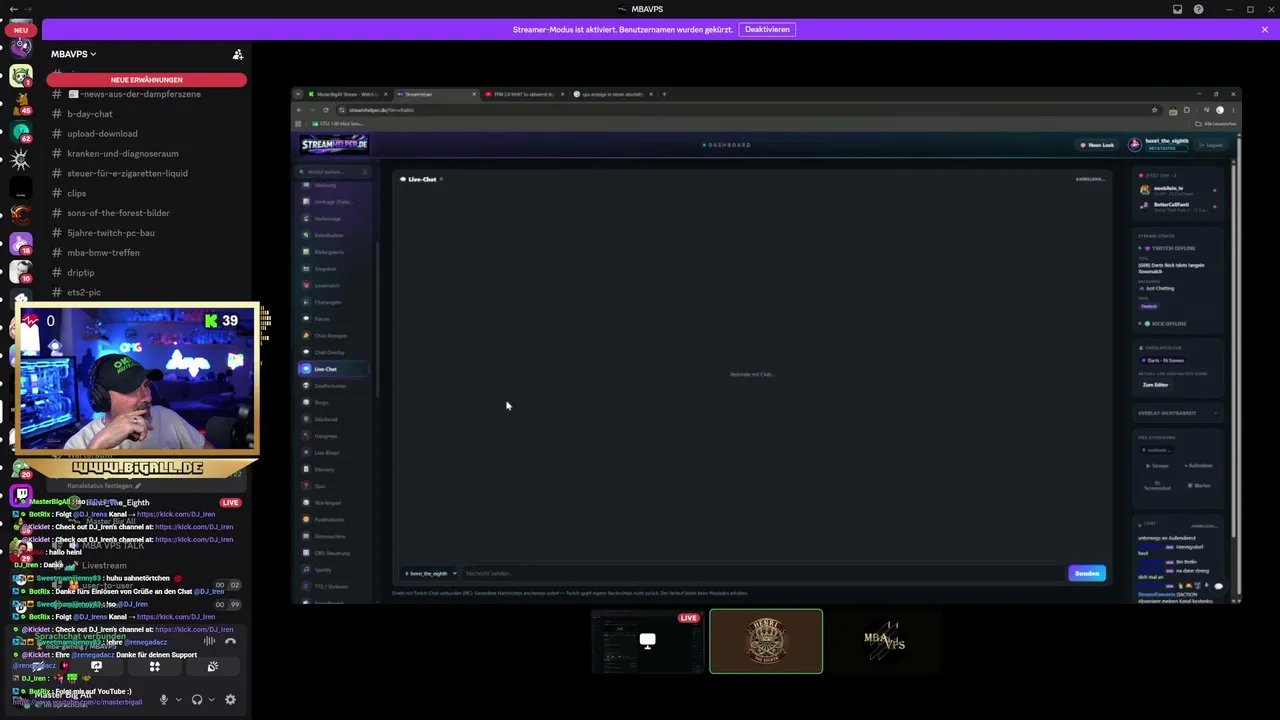The image size is (1280, 720).
Task: Open the MBAVPS server dropdown menu
Action: (x=74, y=54)
